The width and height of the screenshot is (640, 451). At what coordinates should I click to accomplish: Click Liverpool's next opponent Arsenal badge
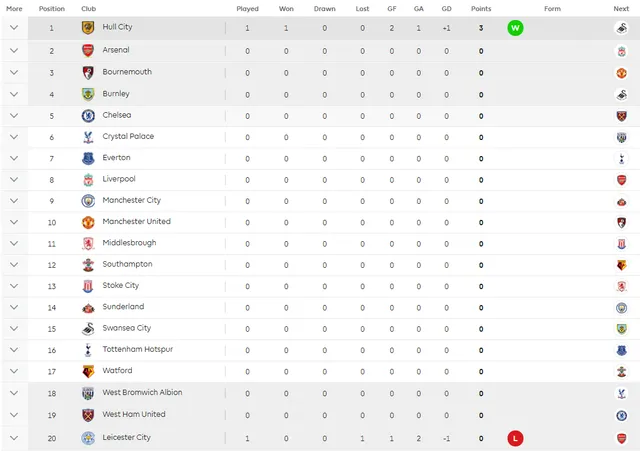pos(621,180)
